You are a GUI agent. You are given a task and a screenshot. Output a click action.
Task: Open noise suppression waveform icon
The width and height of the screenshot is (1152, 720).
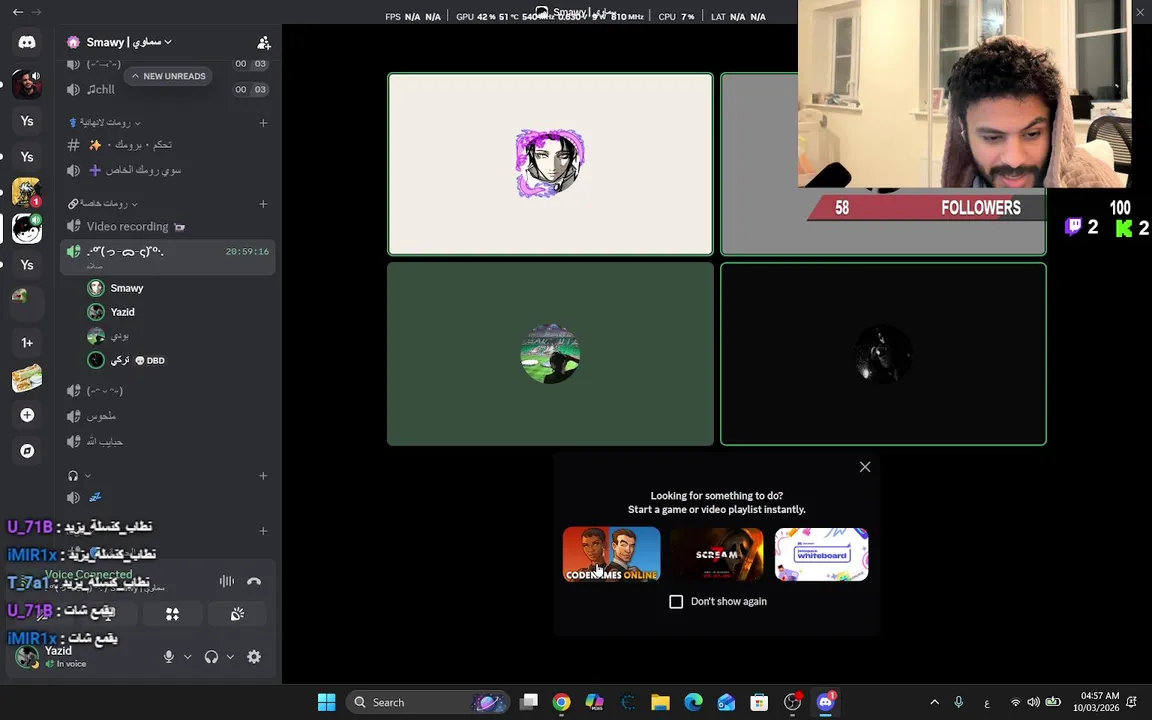226,581
